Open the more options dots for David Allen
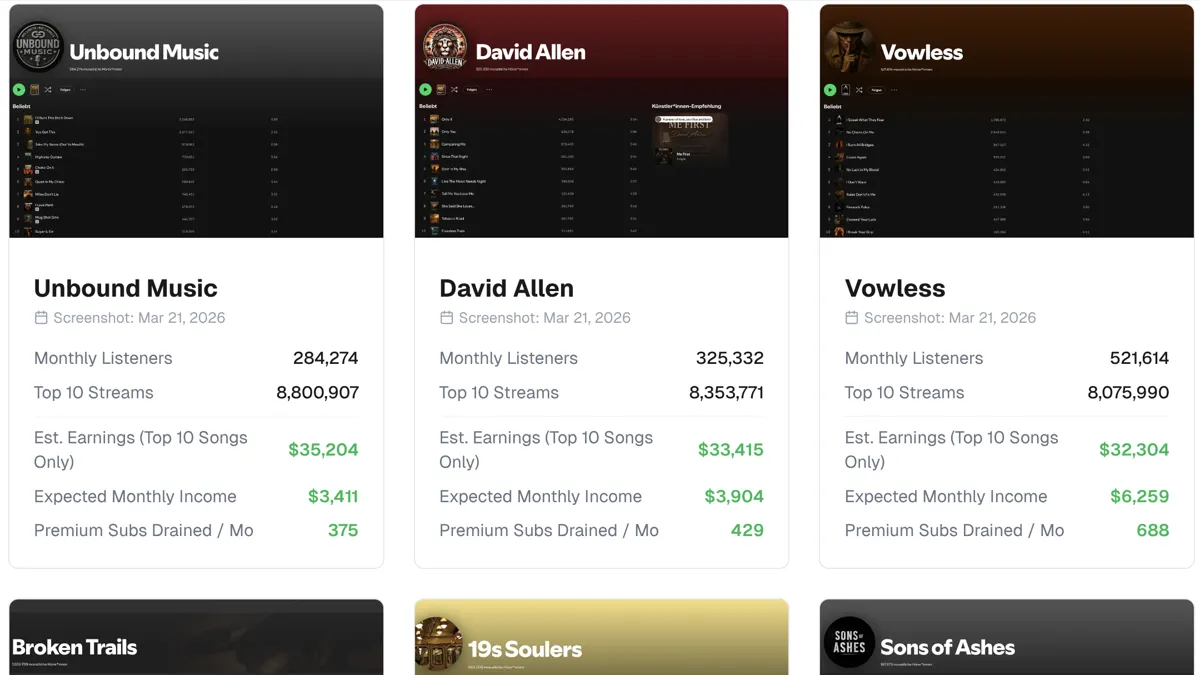 [x=489, y=90]
